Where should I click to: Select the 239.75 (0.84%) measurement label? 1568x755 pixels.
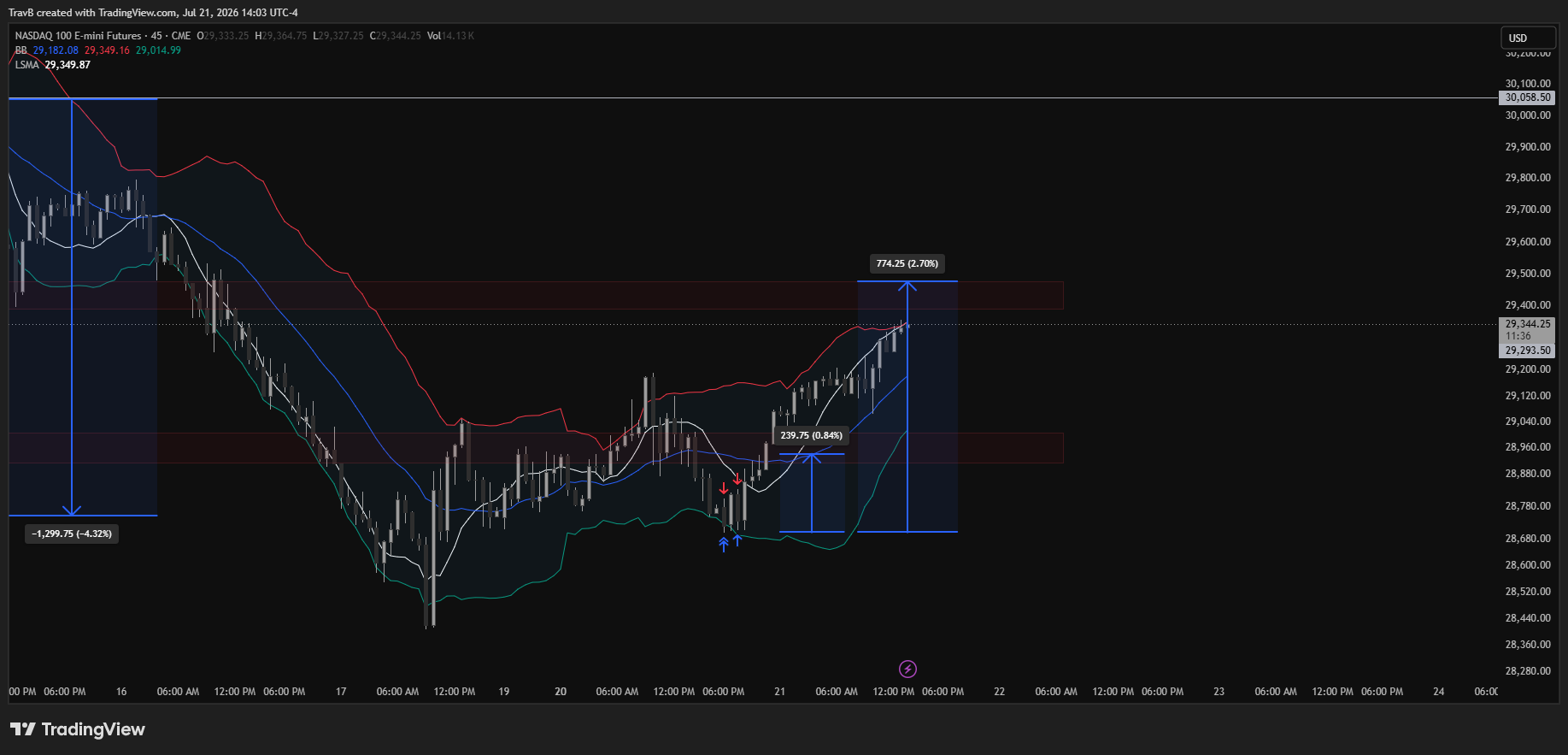pyautogui.click(x=811, y=435)
